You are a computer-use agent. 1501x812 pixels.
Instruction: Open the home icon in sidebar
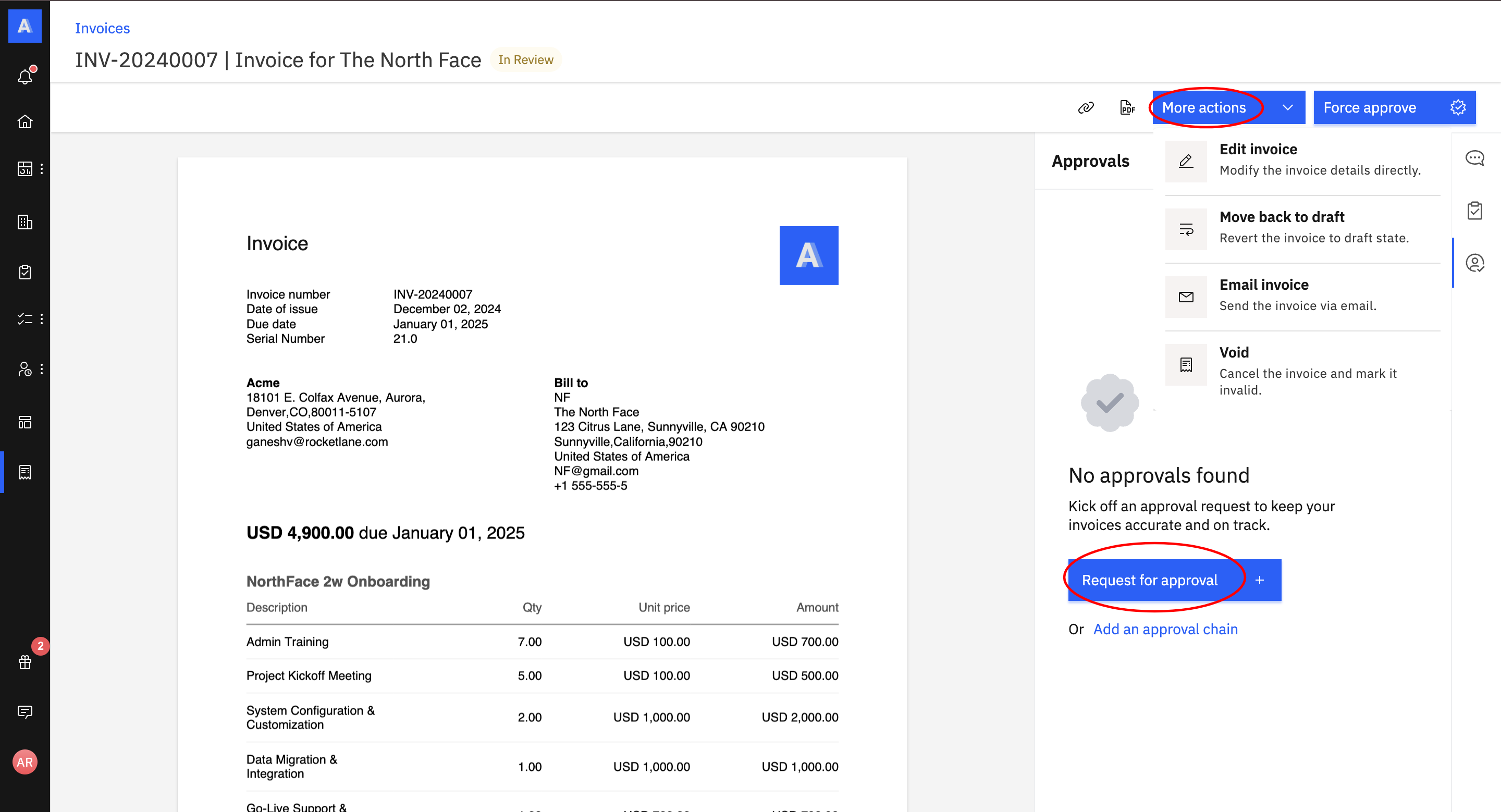pos(25,122)
